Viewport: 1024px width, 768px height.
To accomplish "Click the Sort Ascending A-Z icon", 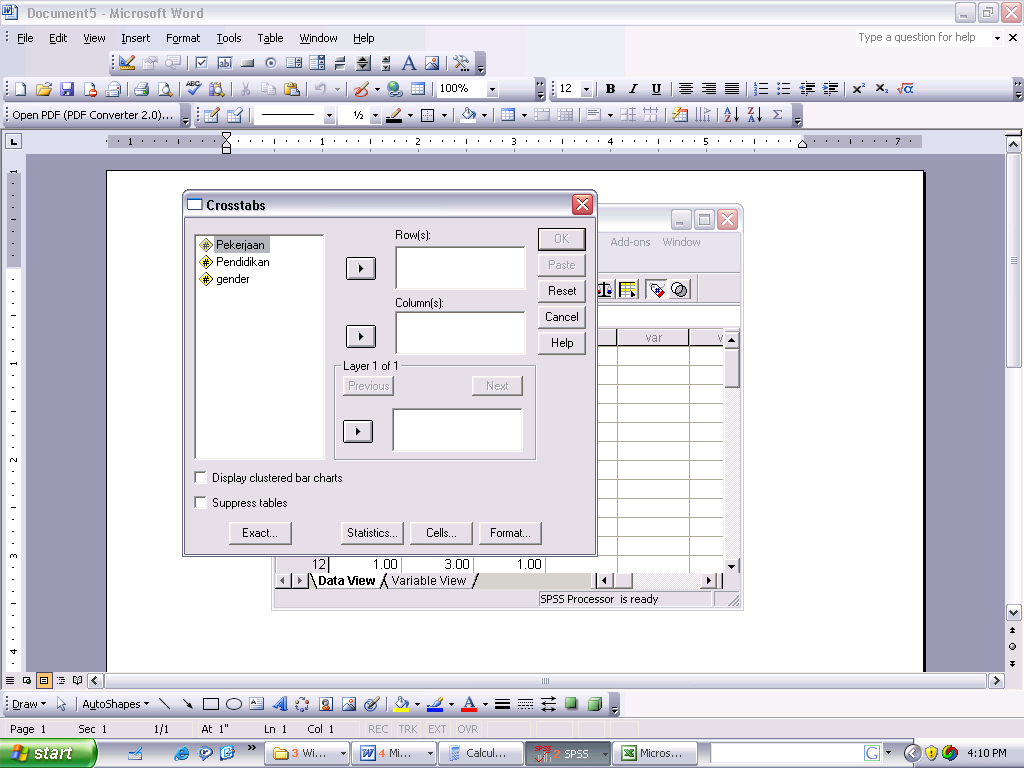I will tap(731, 115).
